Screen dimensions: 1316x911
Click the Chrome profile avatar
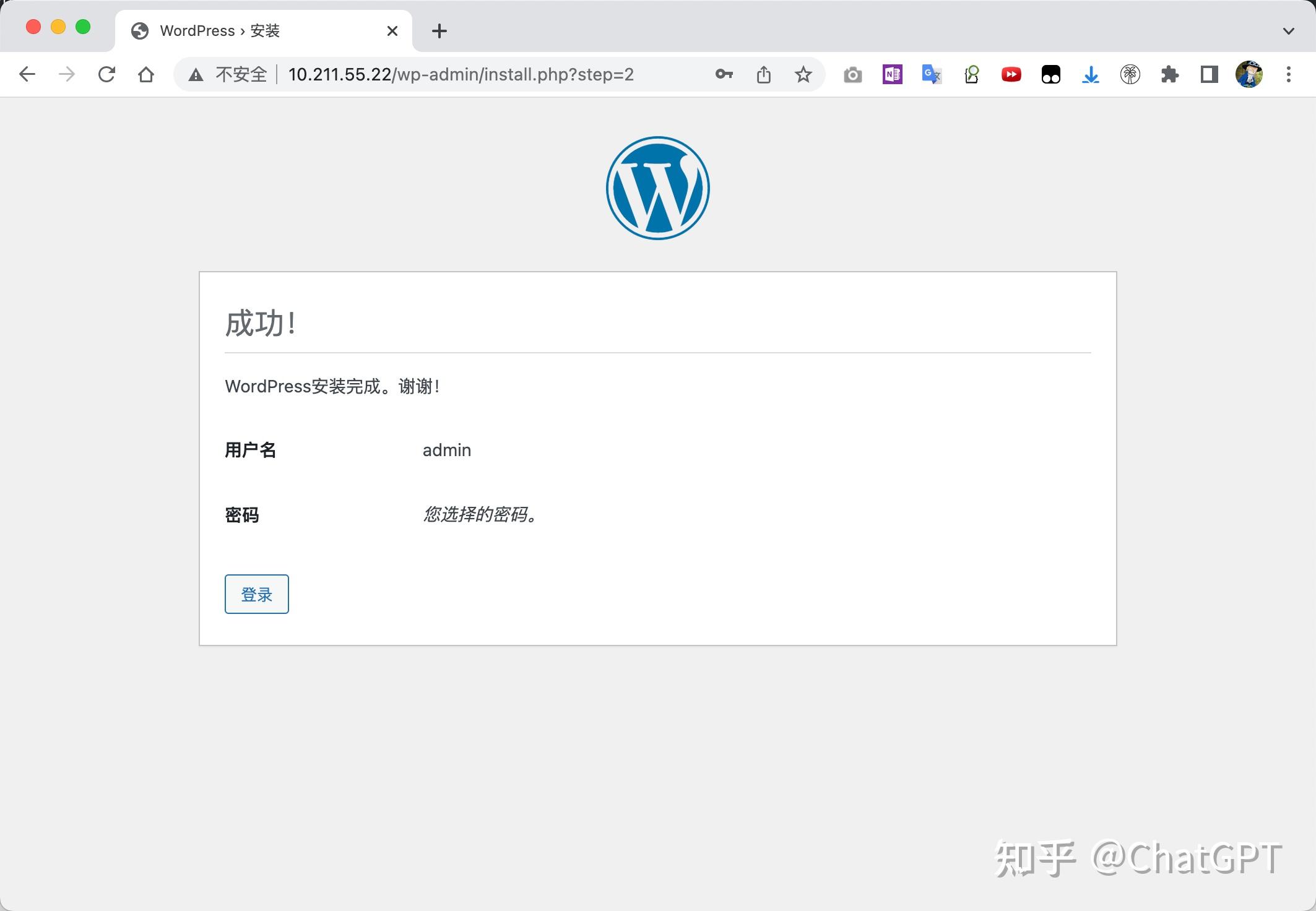(1249, 74)
